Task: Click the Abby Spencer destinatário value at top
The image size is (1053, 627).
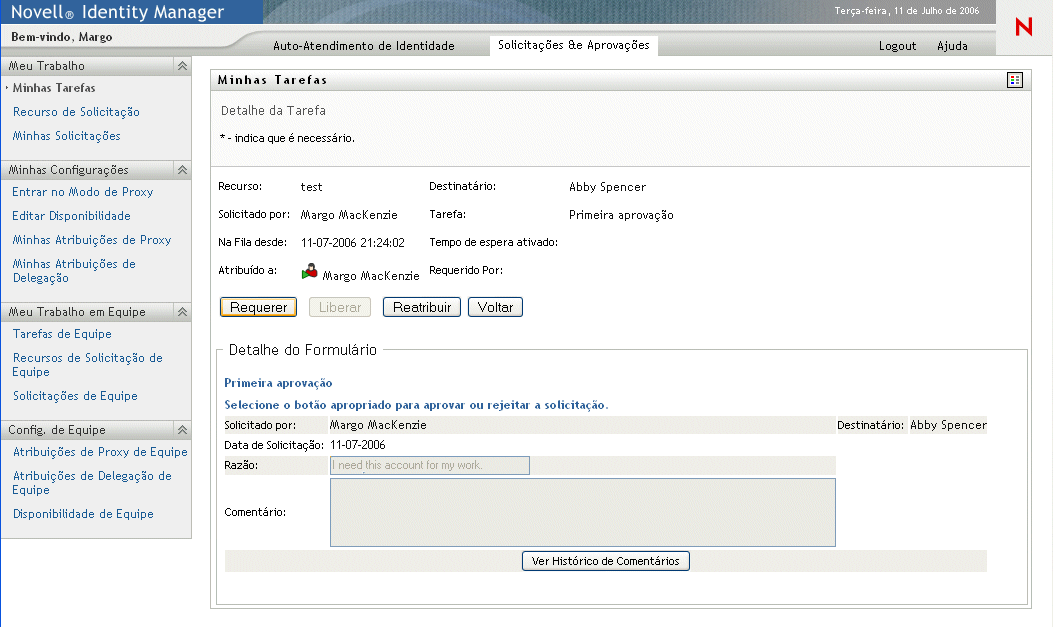Action: pyautogui.click(x=607, y=187)
